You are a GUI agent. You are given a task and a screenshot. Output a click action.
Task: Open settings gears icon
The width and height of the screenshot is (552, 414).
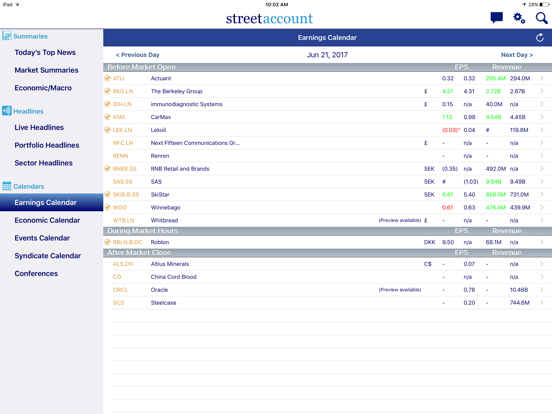click(519, 18)
